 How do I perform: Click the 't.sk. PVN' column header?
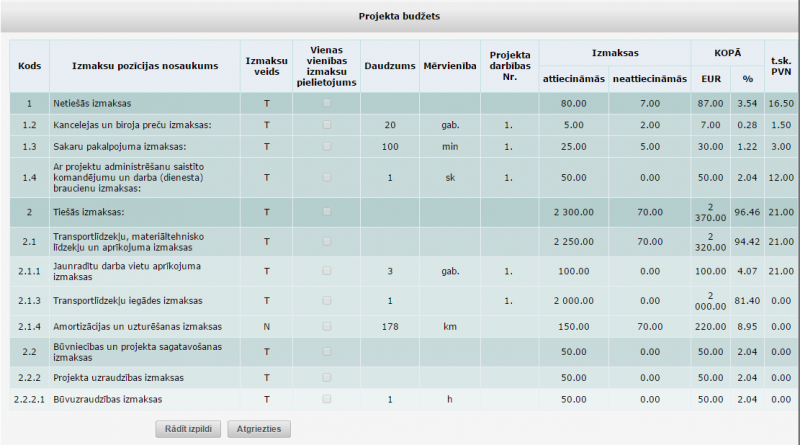pyautogui.click(x=781, y=66)
